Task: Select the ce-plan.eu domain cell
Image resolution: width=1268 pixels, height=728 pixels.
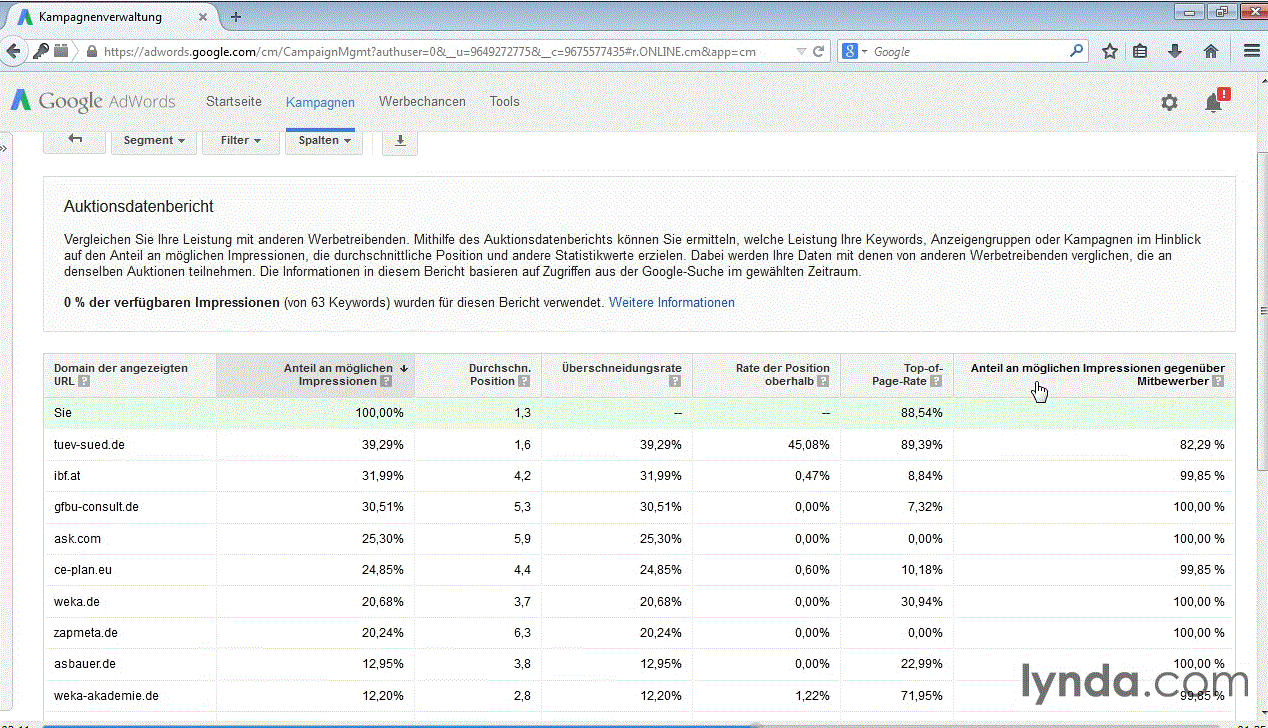Action: pos(82,570)
